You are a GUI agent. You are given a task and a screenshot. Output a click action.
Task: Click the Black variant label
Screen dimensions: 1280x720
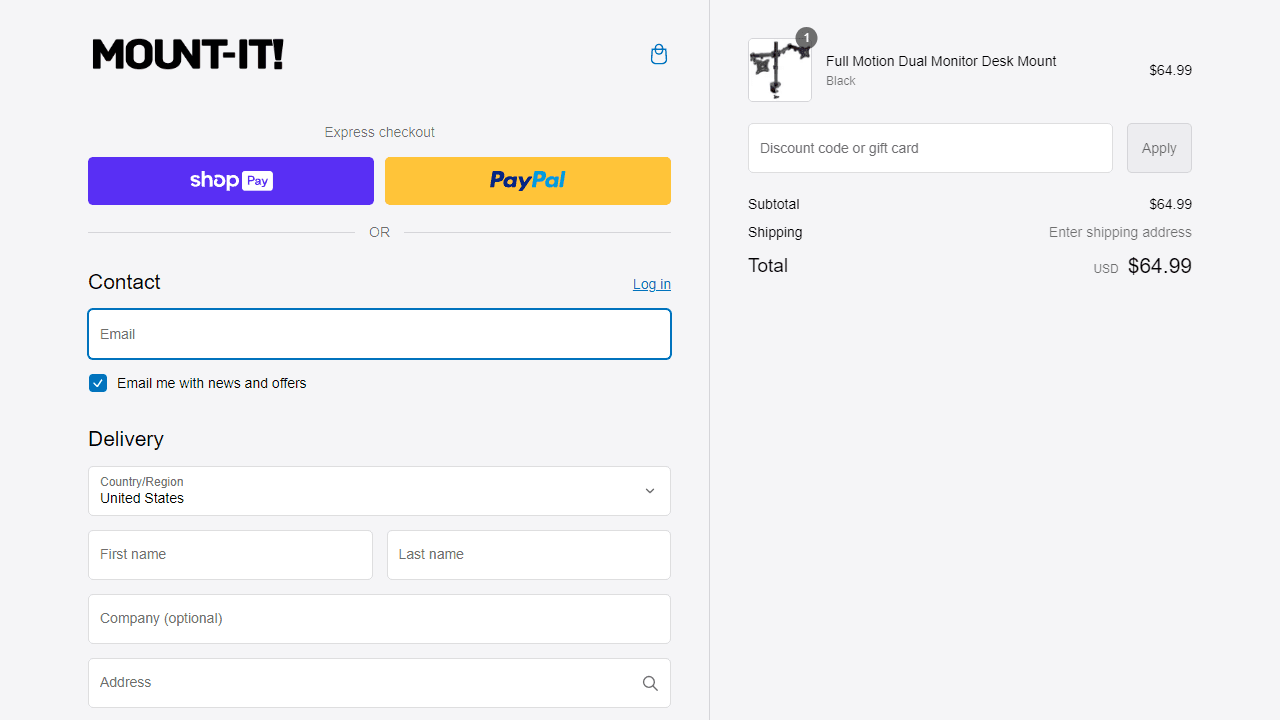[841, 81]
